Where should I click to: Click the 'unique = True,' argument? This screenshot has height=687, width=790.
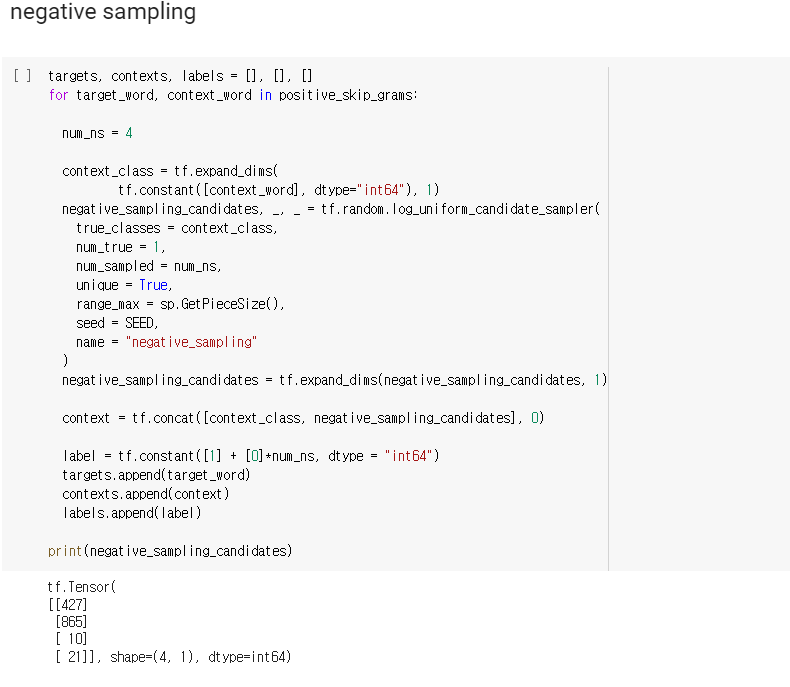(124, 285)
